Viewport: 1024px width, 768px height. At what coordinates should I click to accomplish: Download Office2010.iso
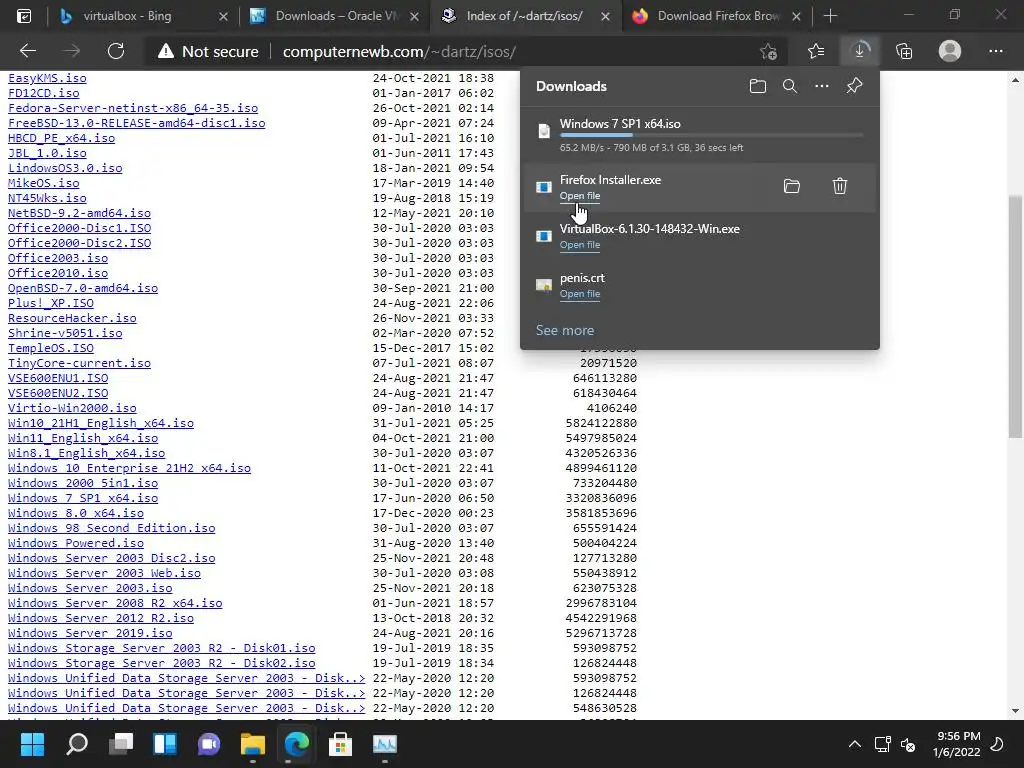(x=58, y=273)
